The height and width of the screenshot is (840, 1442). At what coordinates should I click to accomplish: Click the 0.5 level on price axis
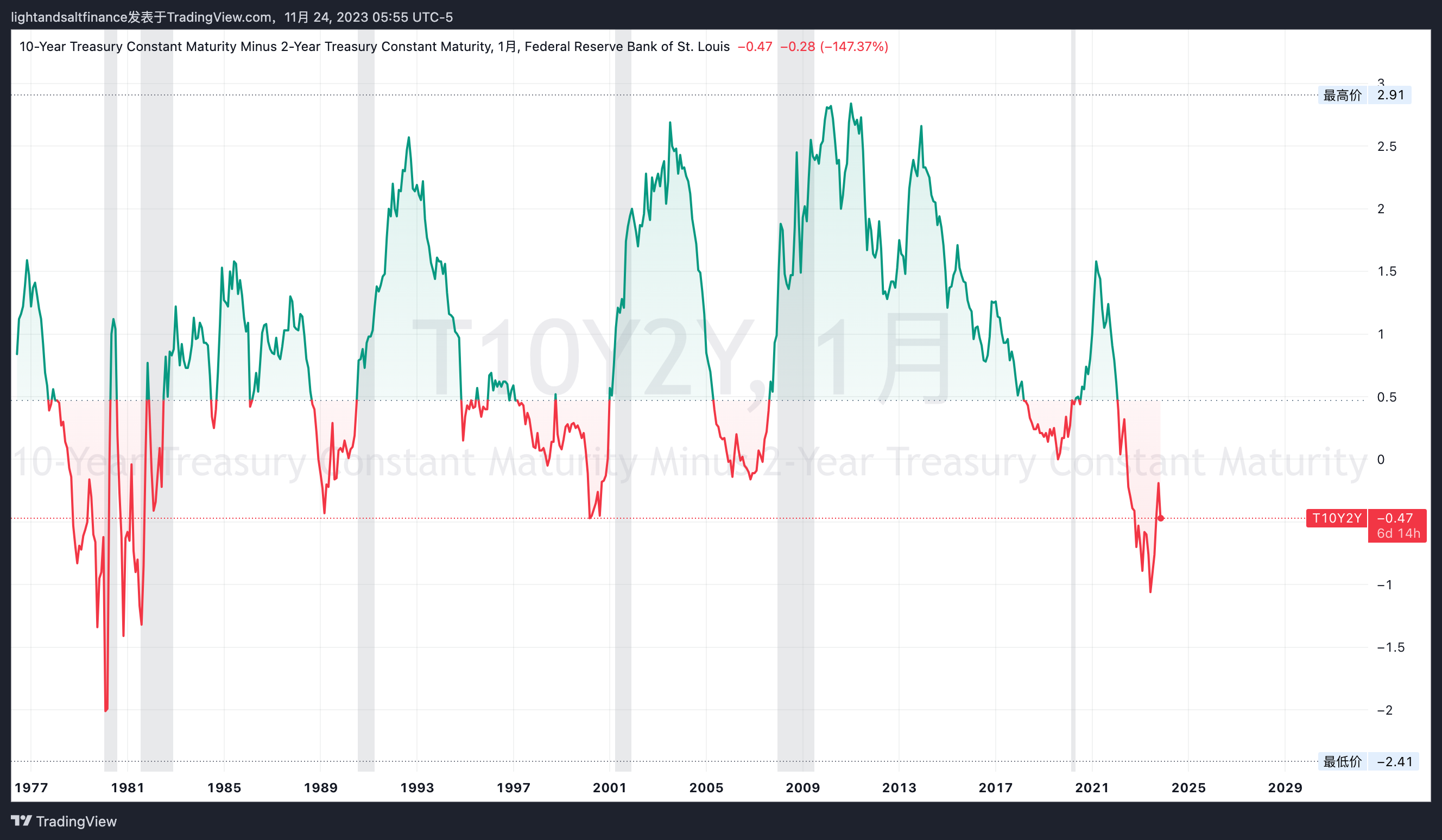1387,397
